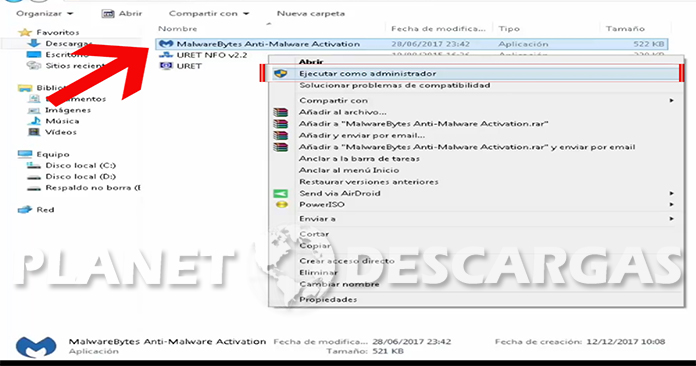Viewport: 696px width, 366px height.
Task: Select Red in the navigation pane
Action: (45, 210)
